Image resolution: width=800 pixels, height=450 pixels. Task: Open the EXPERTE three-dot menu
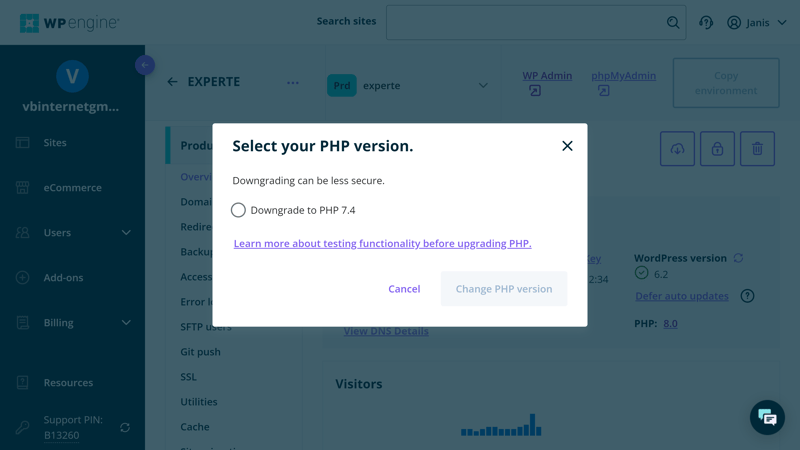[x=292, y=83]
